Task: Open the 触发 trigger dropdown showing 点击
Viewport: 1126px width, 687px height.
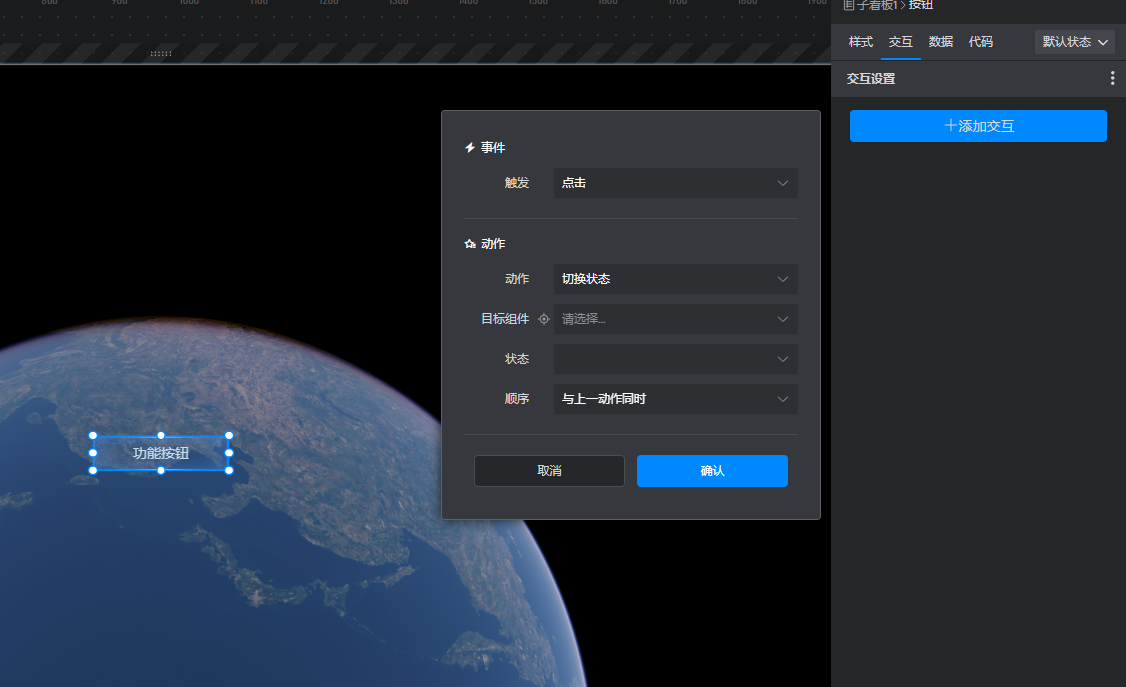Action: [675, 183]
